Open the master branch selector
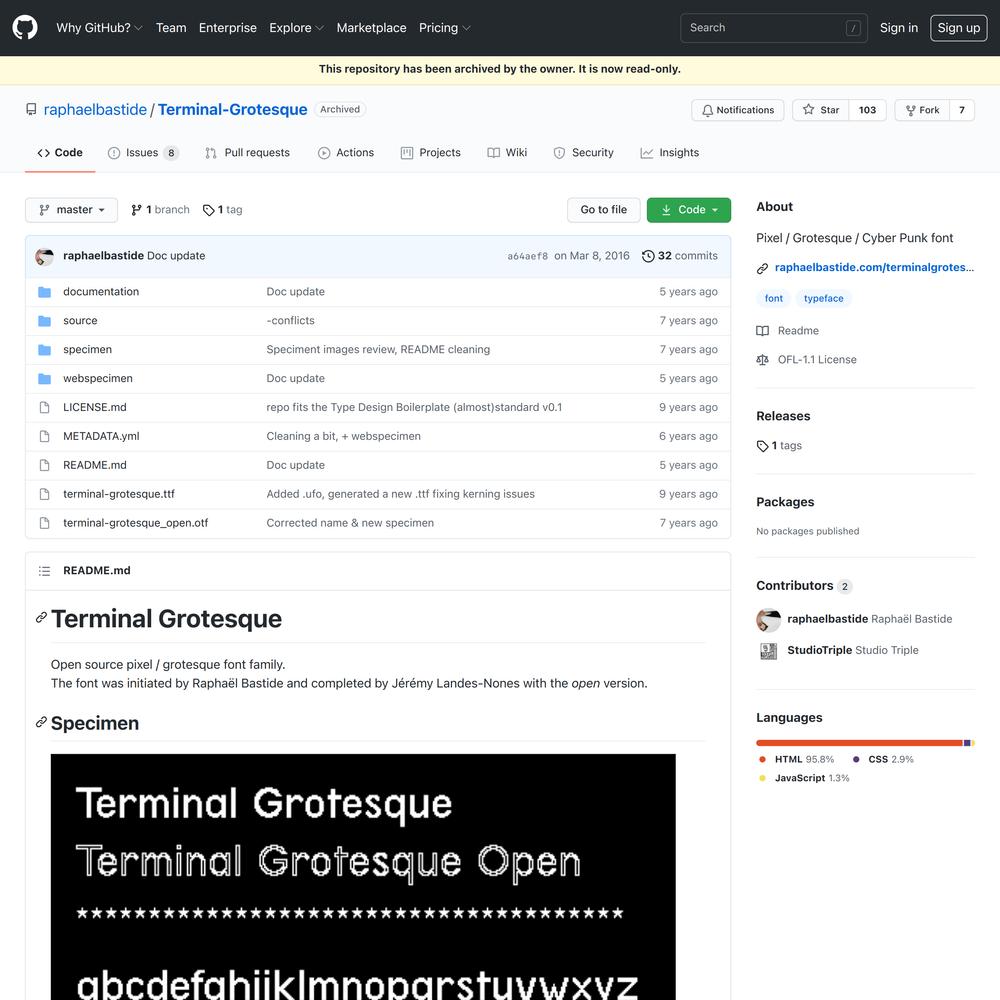 (71, 210)
